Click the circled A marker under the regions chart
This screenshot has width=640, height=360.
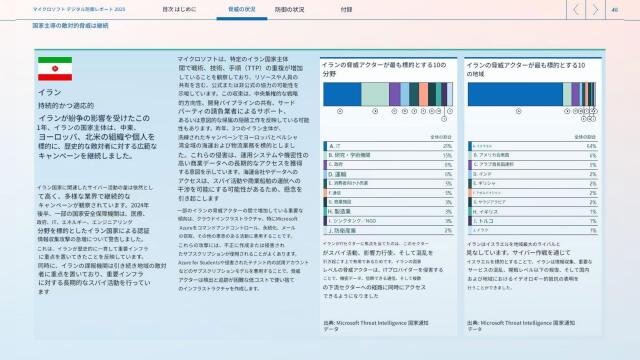518,111
